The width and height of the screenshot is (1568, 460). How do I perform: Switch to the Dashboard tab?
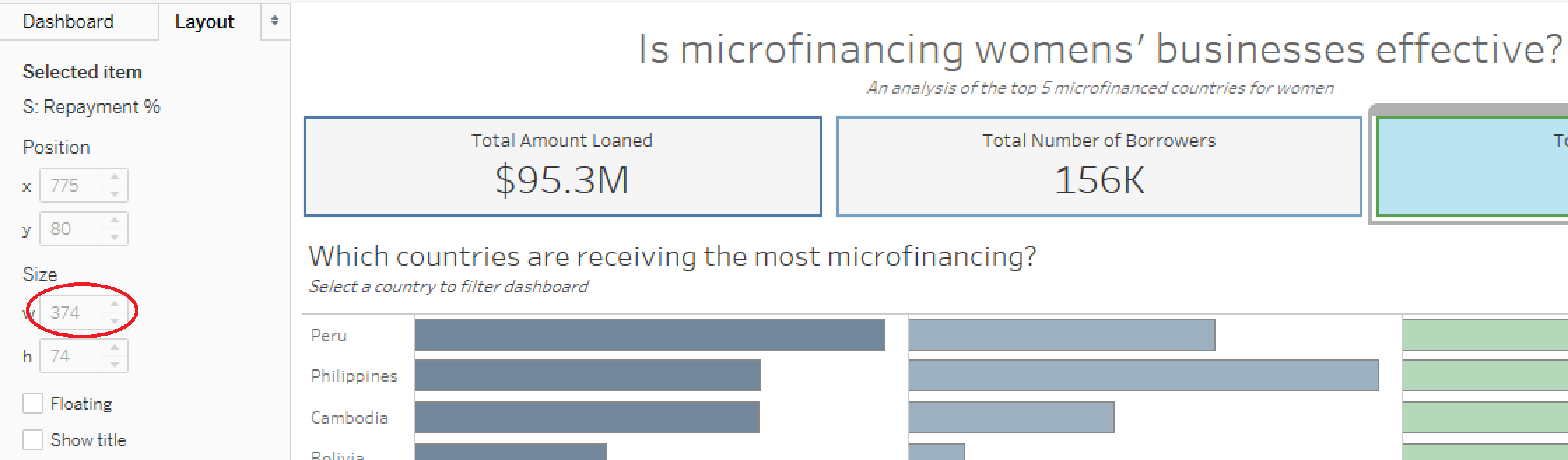pyautogui.click(x=69, y=22)
